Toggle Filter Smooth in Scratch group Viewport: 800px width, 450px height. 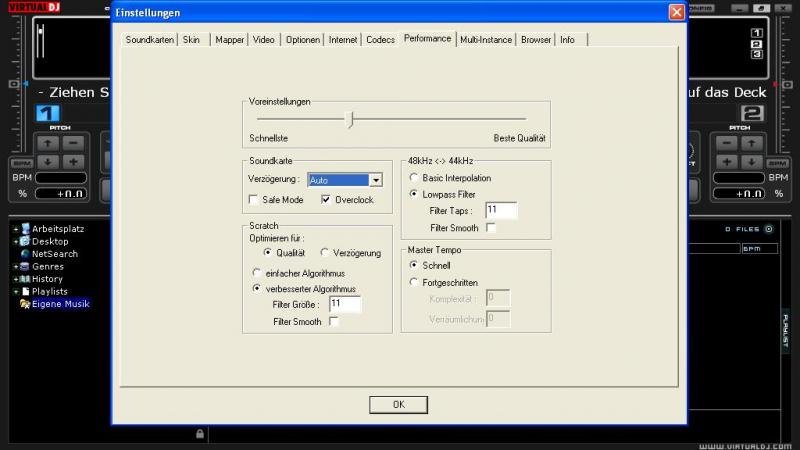coord(334,321)
